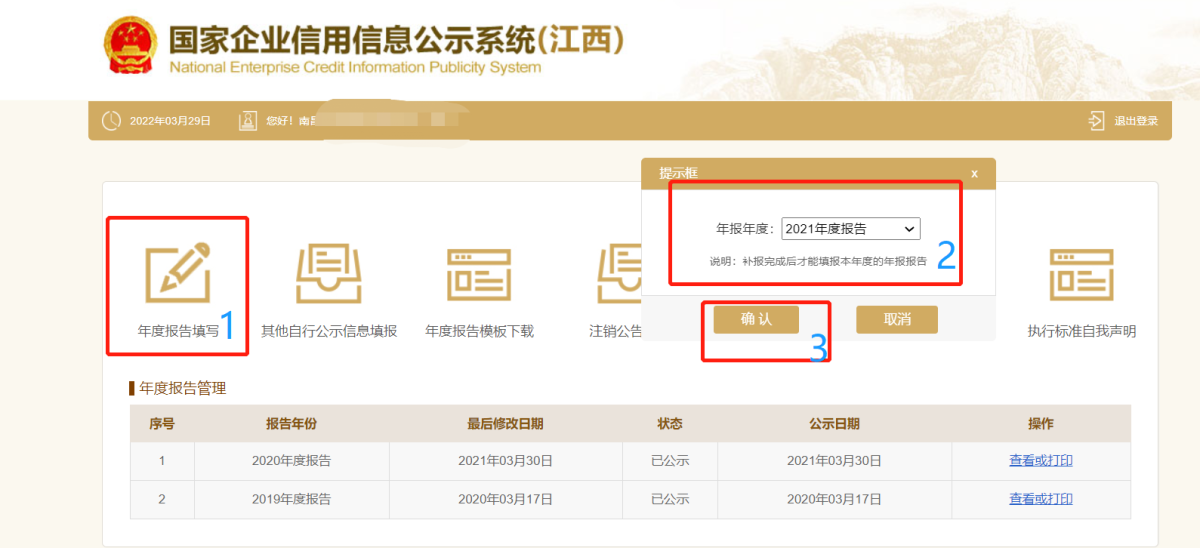Open 执行标准自我声明 icon

tap(1081, 272)
